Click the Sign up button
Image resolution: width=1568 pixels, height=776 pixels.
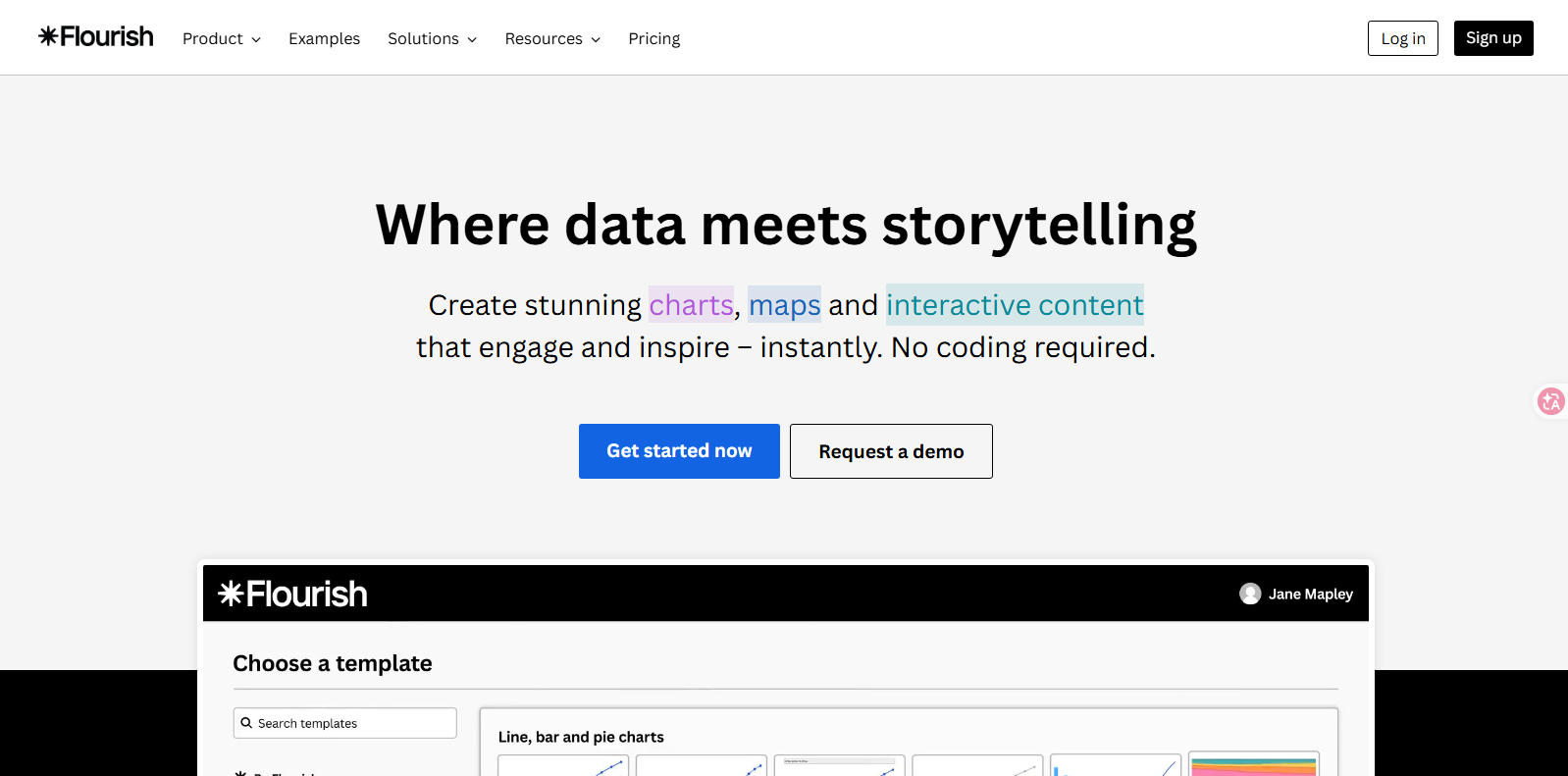(1493, 38)
